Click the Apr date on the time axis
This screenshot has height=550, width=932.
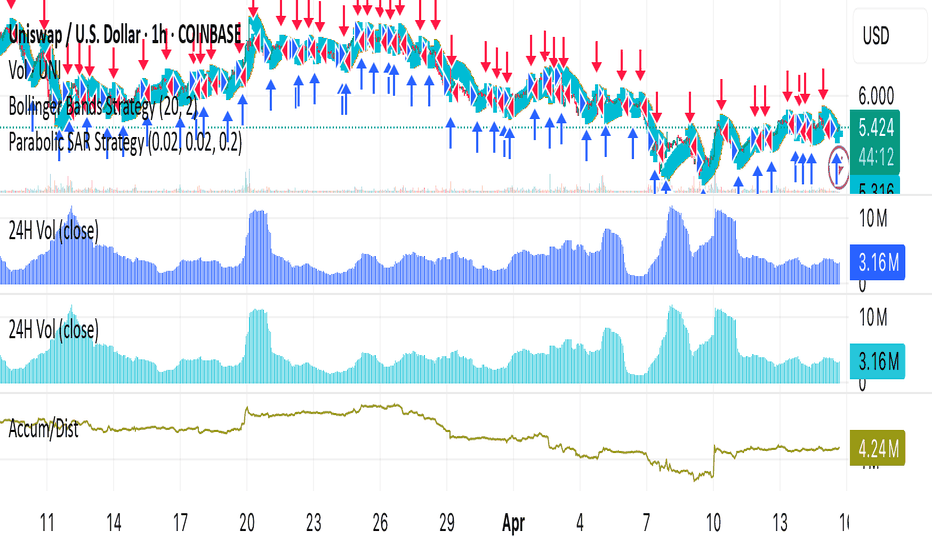[514, 523]
